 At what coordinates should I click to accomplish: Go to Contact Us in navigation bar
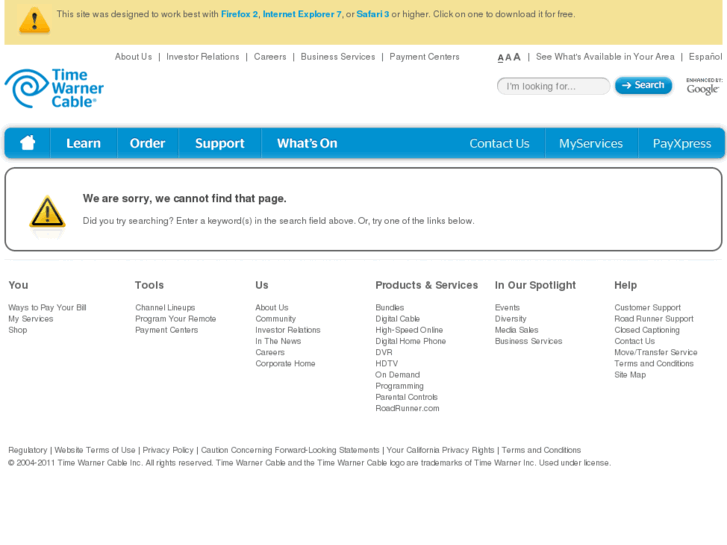click(x=499, y=143)
